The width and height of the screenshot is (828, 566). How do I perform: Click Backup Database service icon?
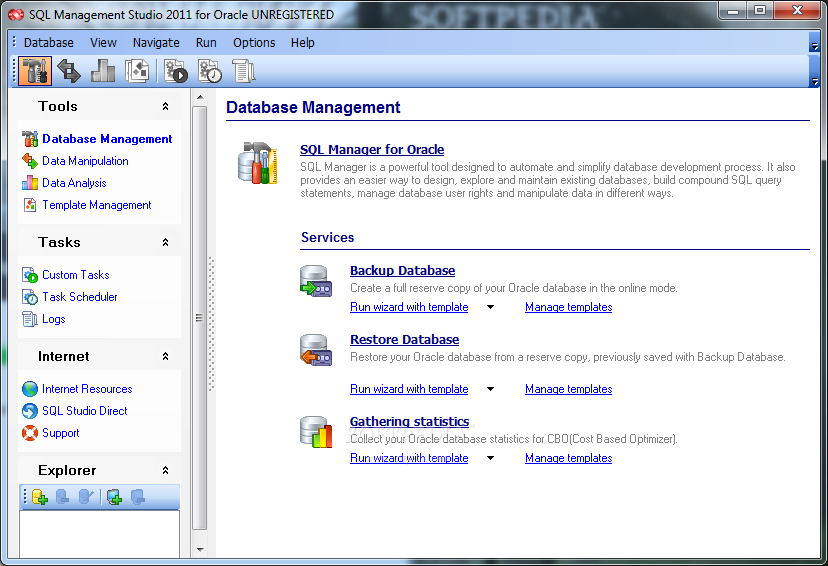tap(316, 281)
